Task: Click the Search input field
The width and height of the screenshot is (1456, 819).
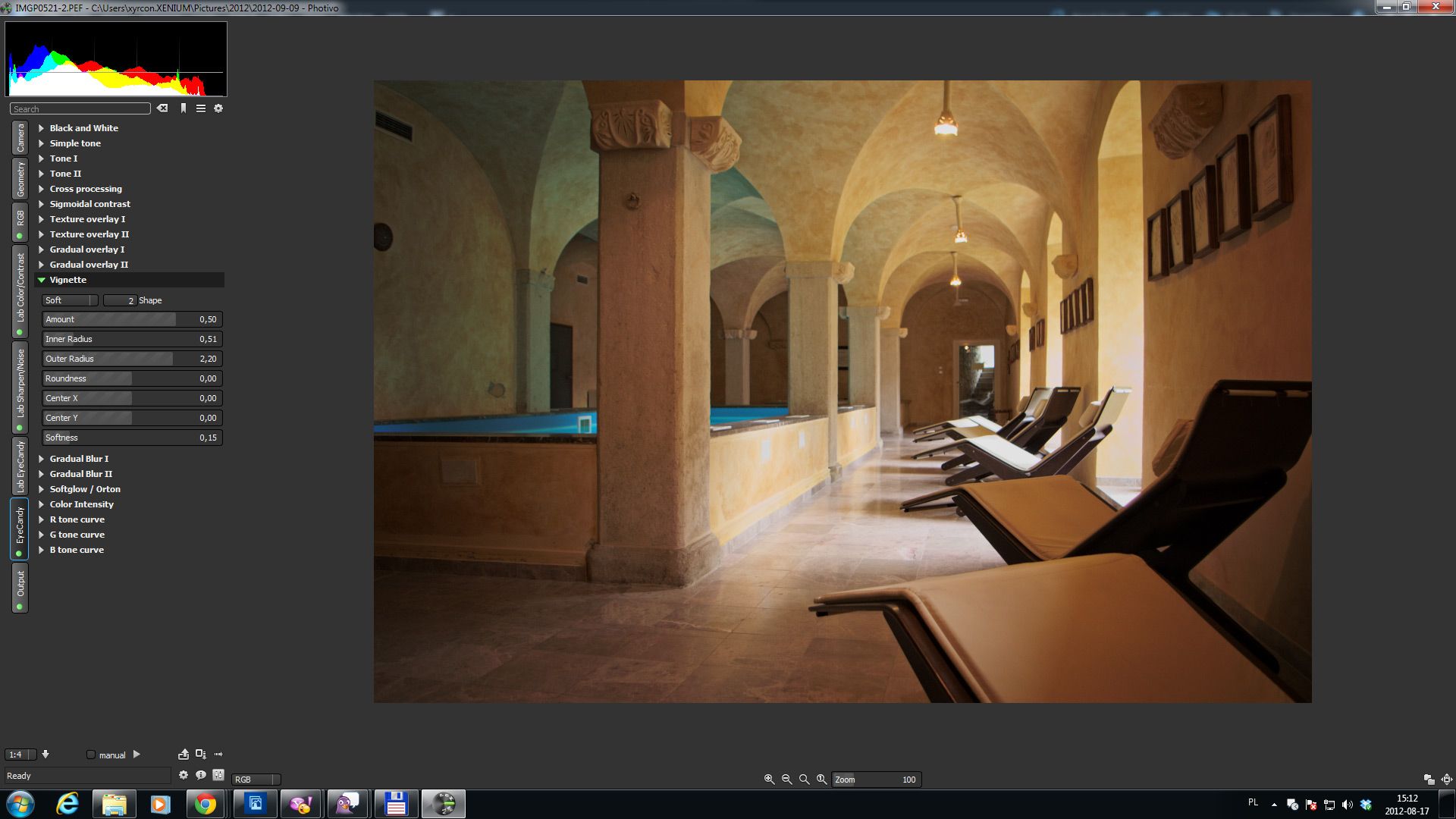Action: pos(80,109)
